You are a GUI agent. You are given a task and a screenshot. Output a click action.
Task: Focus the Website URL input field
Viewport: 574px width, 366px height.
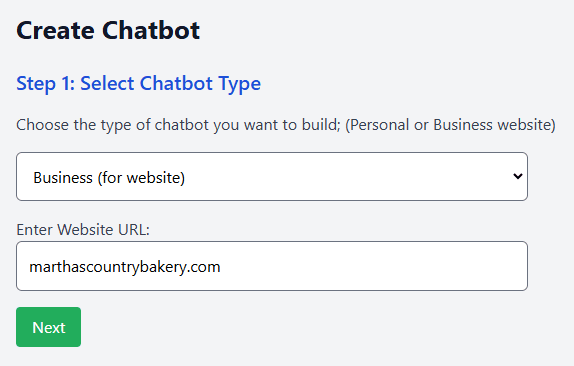pyautogui.click(x=272, y=266)
